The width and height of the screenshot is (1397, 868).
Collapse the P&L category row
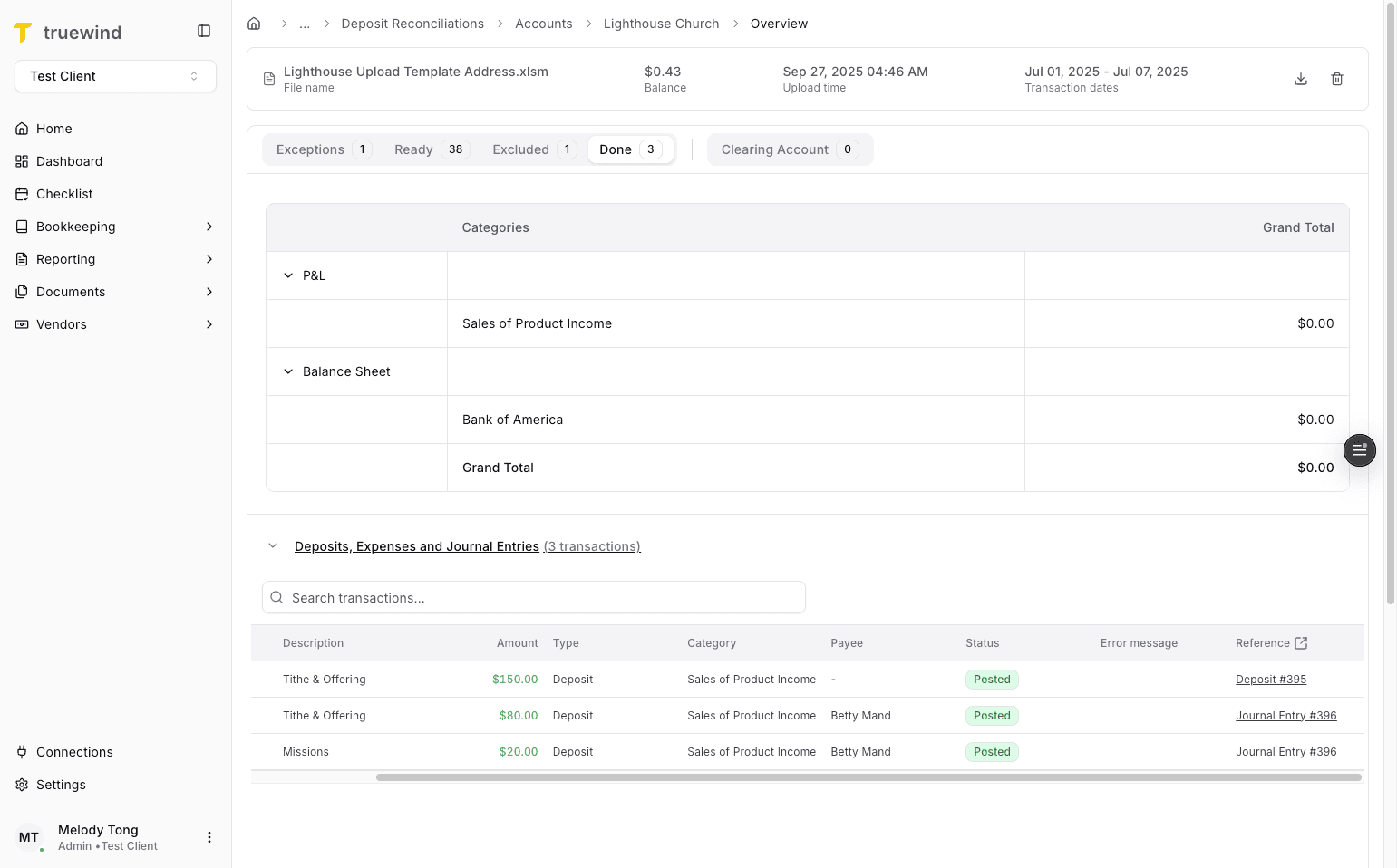[x=287, y=275]
